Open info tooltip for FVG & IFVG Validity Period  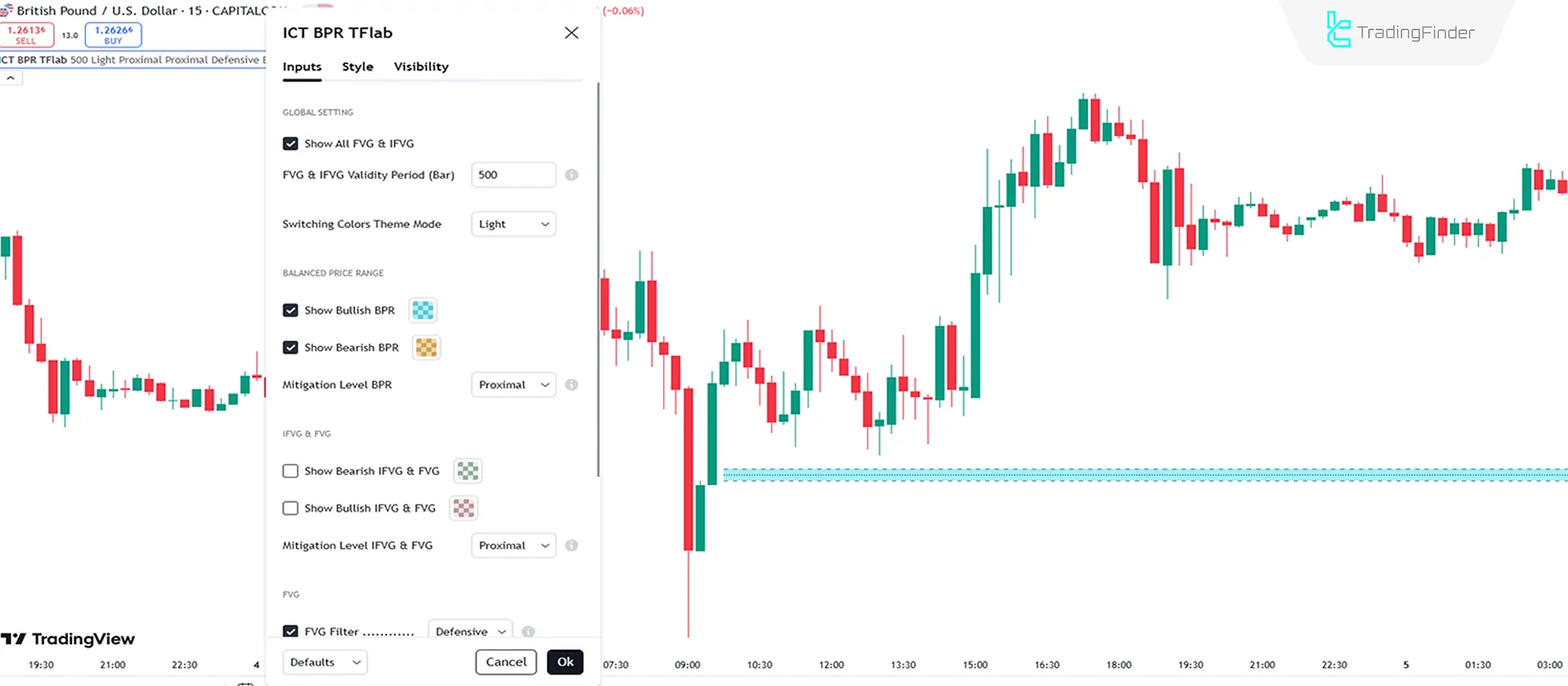click(x=571, y=175)
